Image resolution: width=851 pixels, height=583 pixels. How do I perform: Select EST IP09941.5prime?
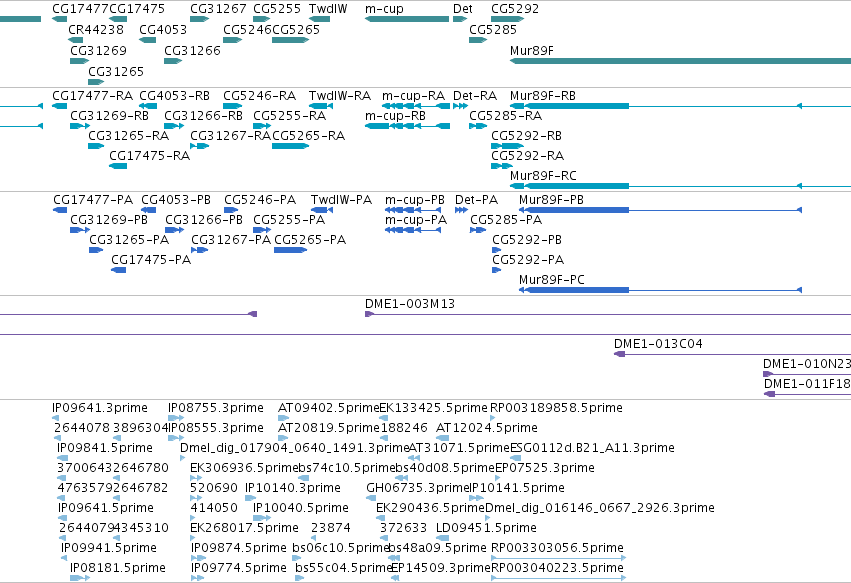point(109,548)
